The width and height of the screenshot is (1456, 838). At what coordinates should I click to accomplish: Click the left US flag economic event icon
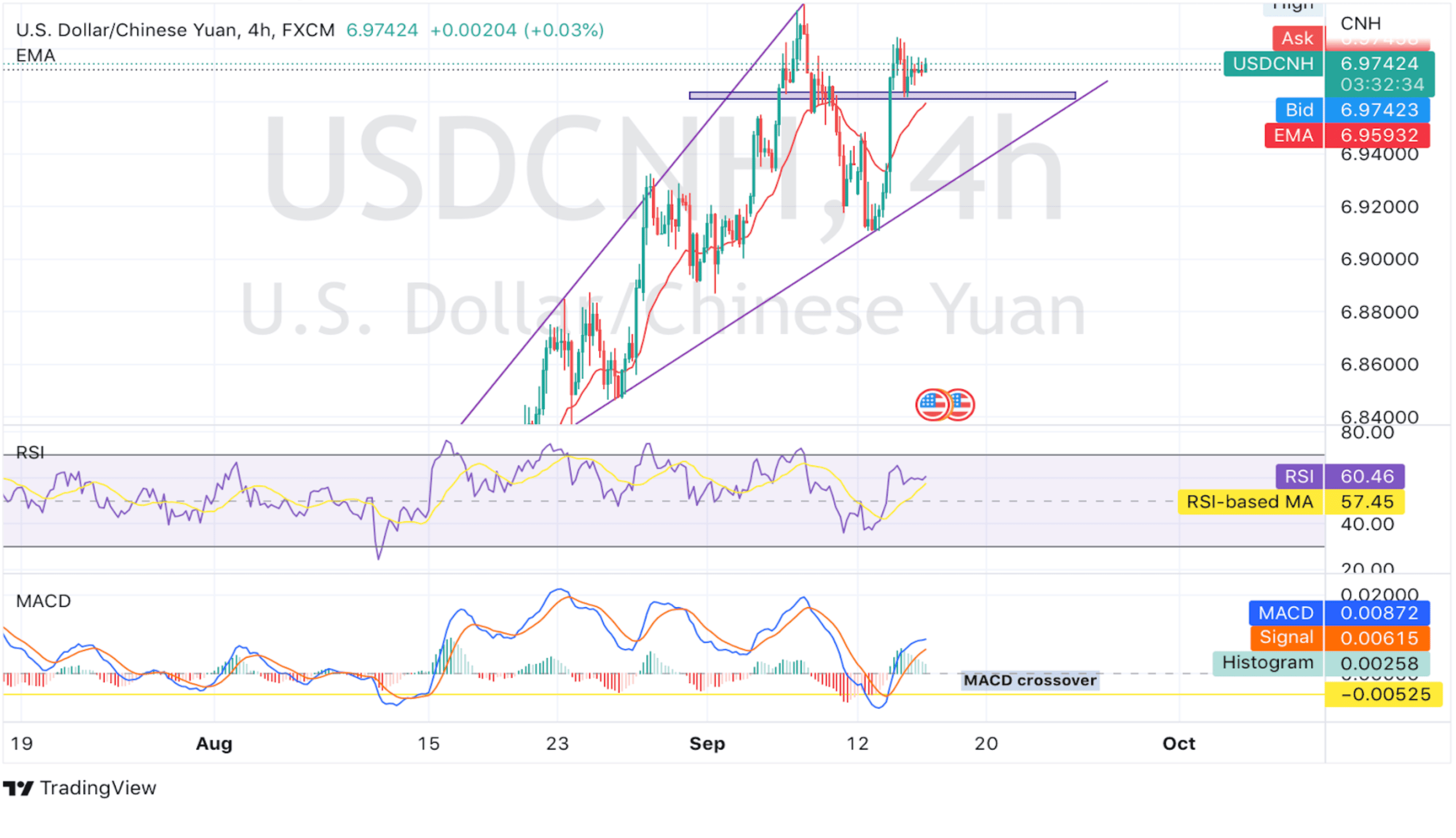(932, 405)
